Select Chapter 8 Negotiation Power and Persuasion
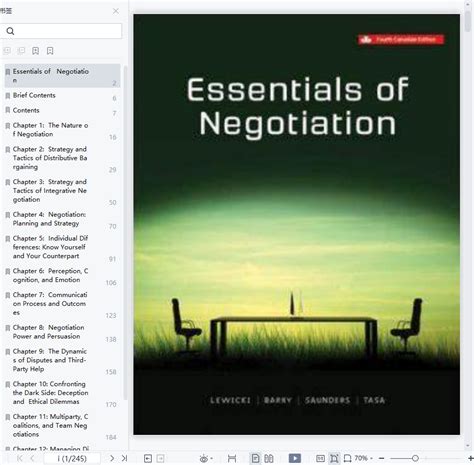The width and height of the screenshot is (474, 465). [48, 332]
